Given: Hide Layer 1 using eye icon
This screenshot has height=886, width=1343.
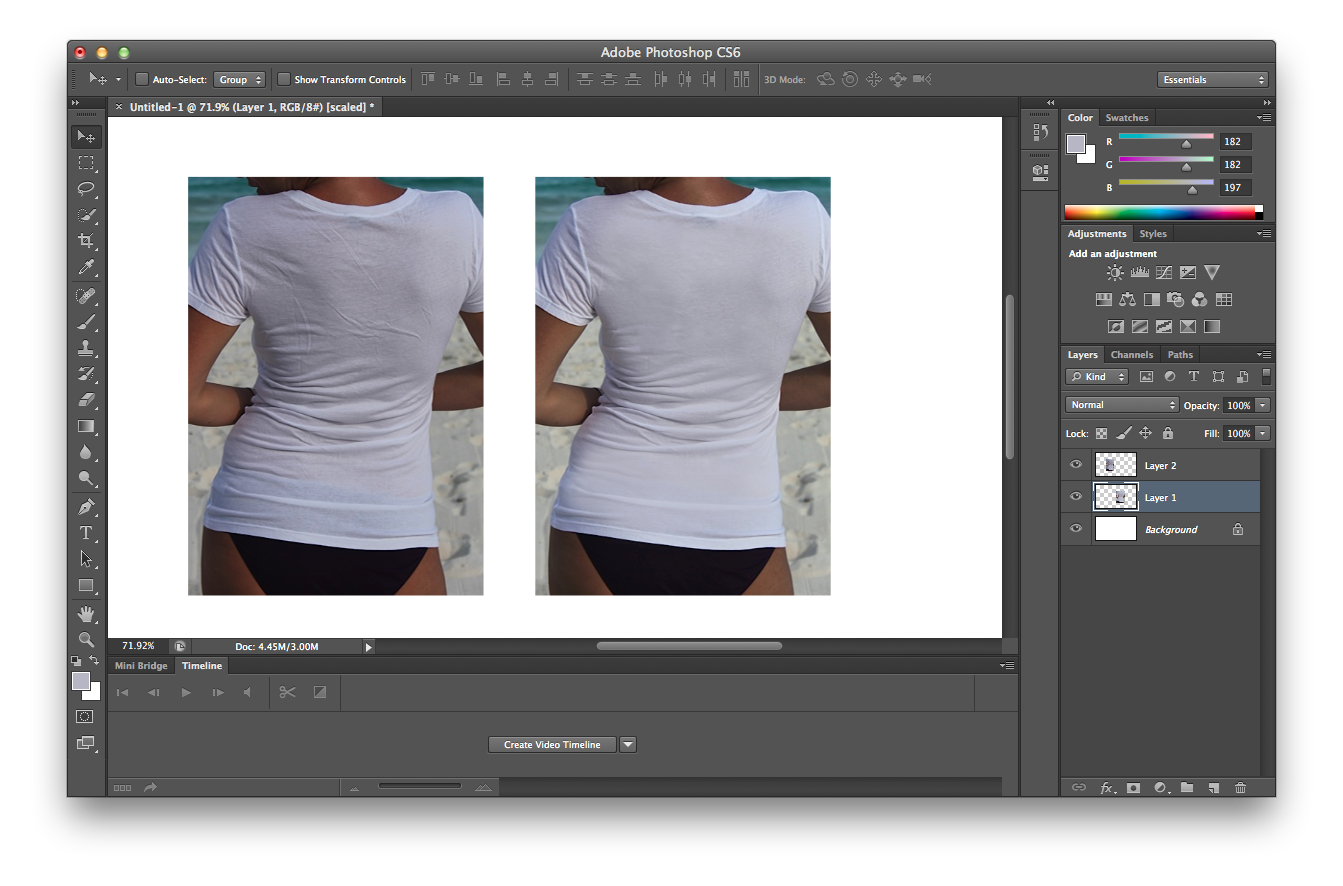Looking at the screenshot, I should coord(1076,497).
